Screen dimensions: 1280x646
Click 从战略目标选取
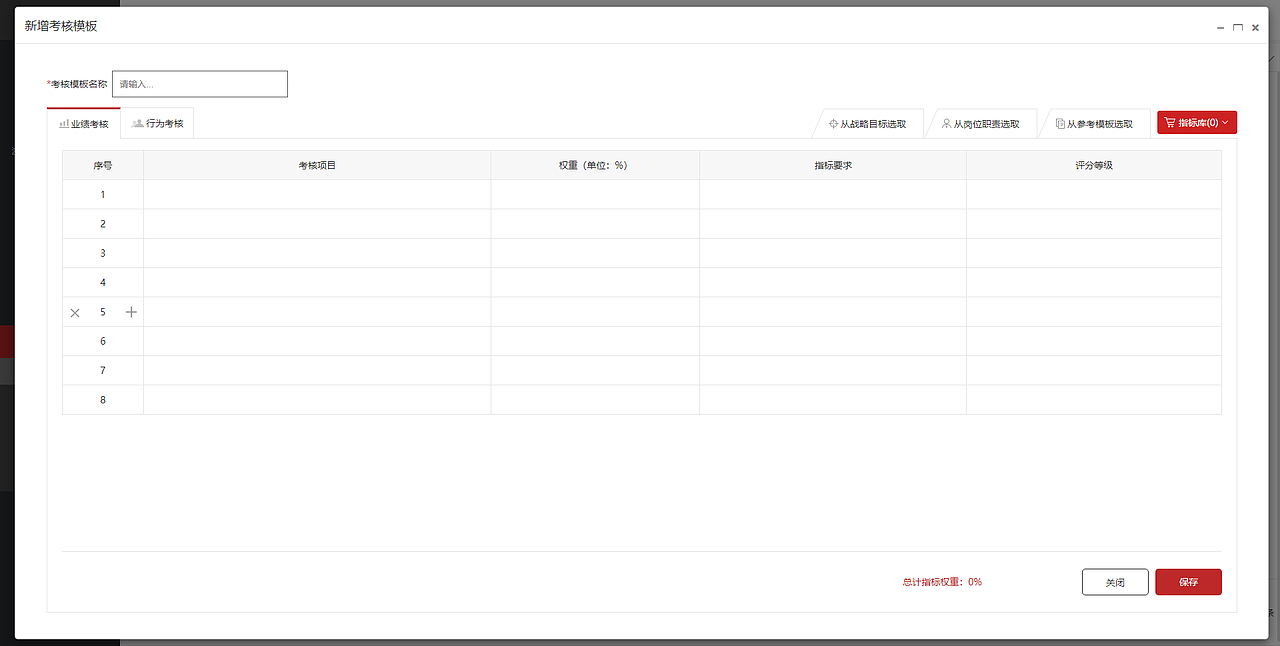867,124
